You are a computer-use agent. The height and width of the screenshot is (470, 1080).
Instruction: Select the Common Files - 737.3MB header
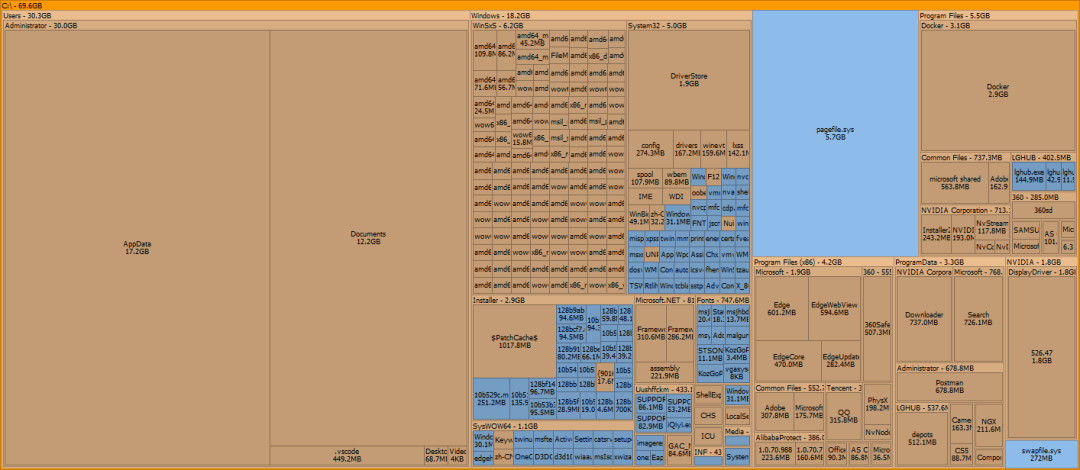point(965,158)
